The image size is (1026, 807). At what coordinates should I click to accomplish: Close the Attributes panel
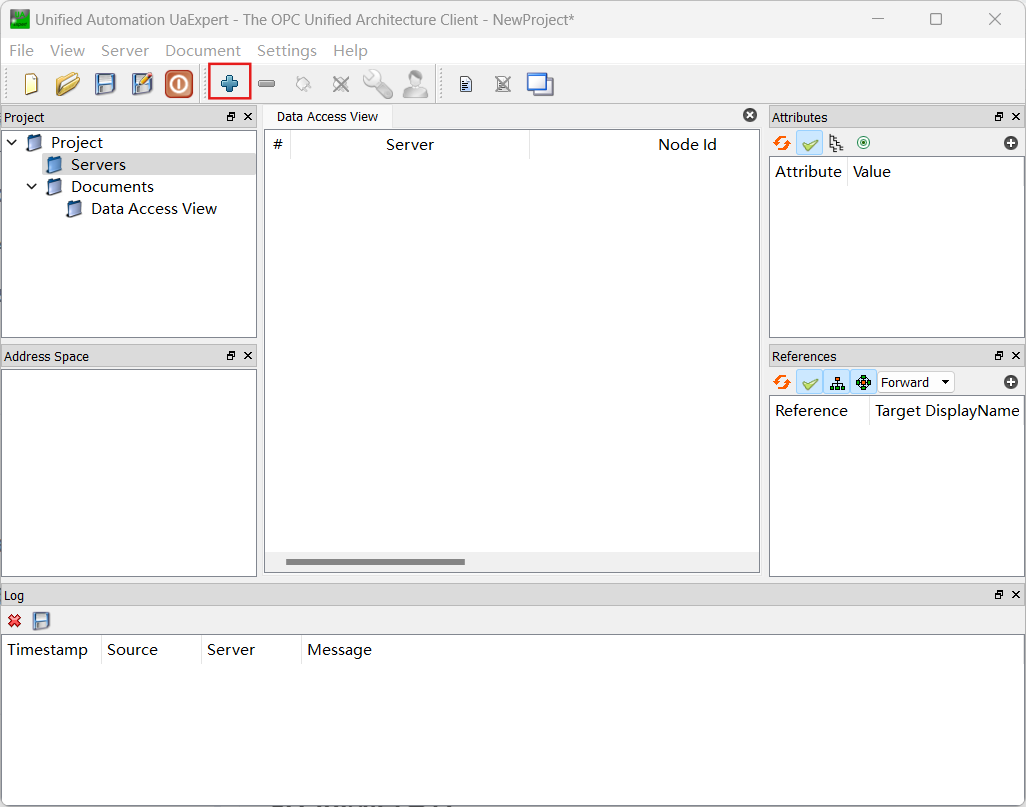[1016, 117]
